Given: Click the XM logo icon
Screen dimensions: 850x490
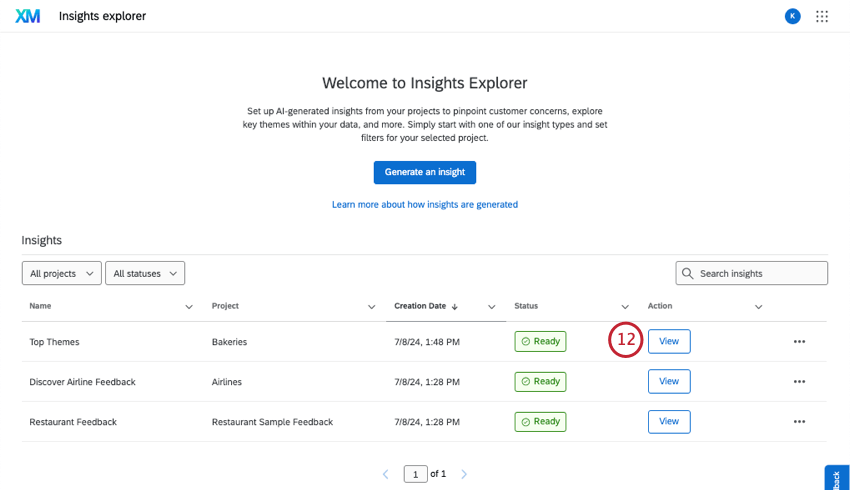Looking at the screenshot, I should click(28, 16).
